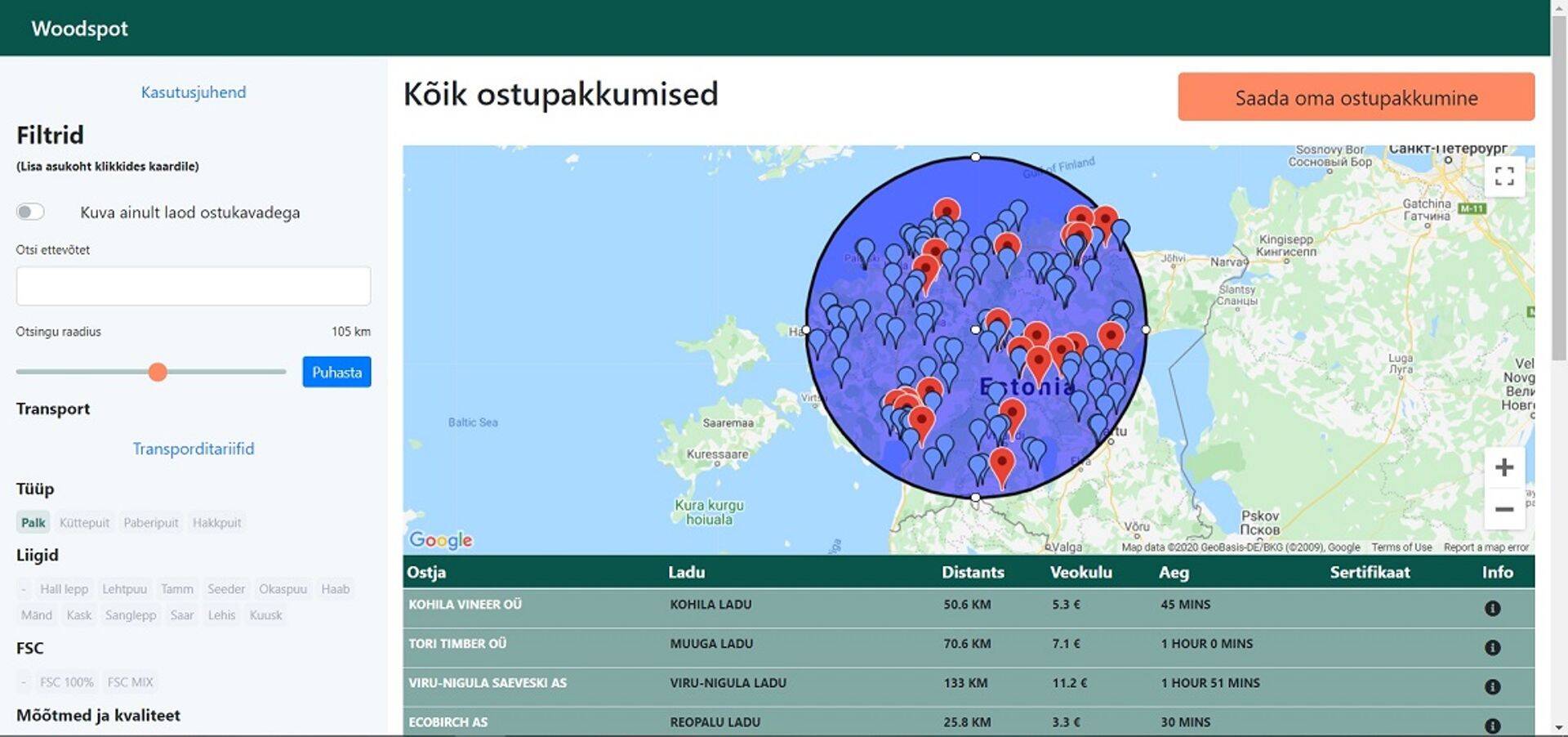Screen dimensions: 1568x737
Task: Focus the 'Otsi ettevõtet' search field
Action: pos(194,286)
